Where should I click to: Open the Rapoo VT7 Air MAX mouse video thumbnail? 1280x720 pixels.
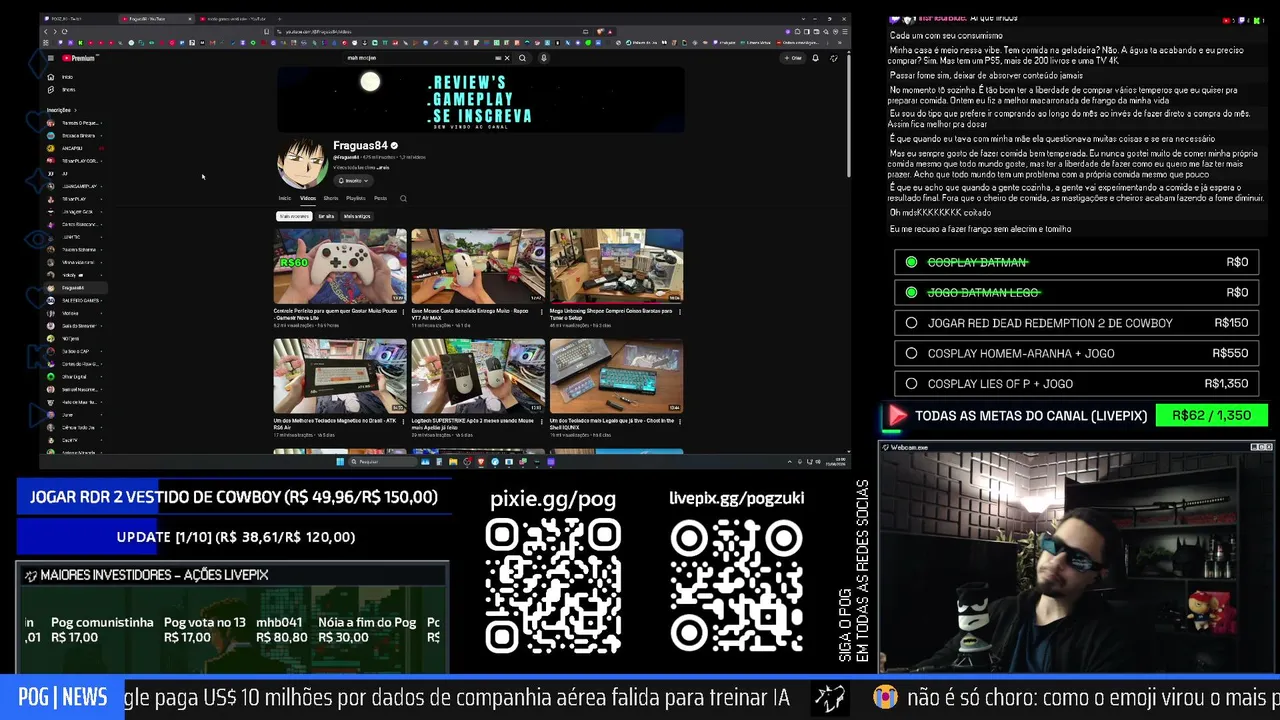point(478,266)
